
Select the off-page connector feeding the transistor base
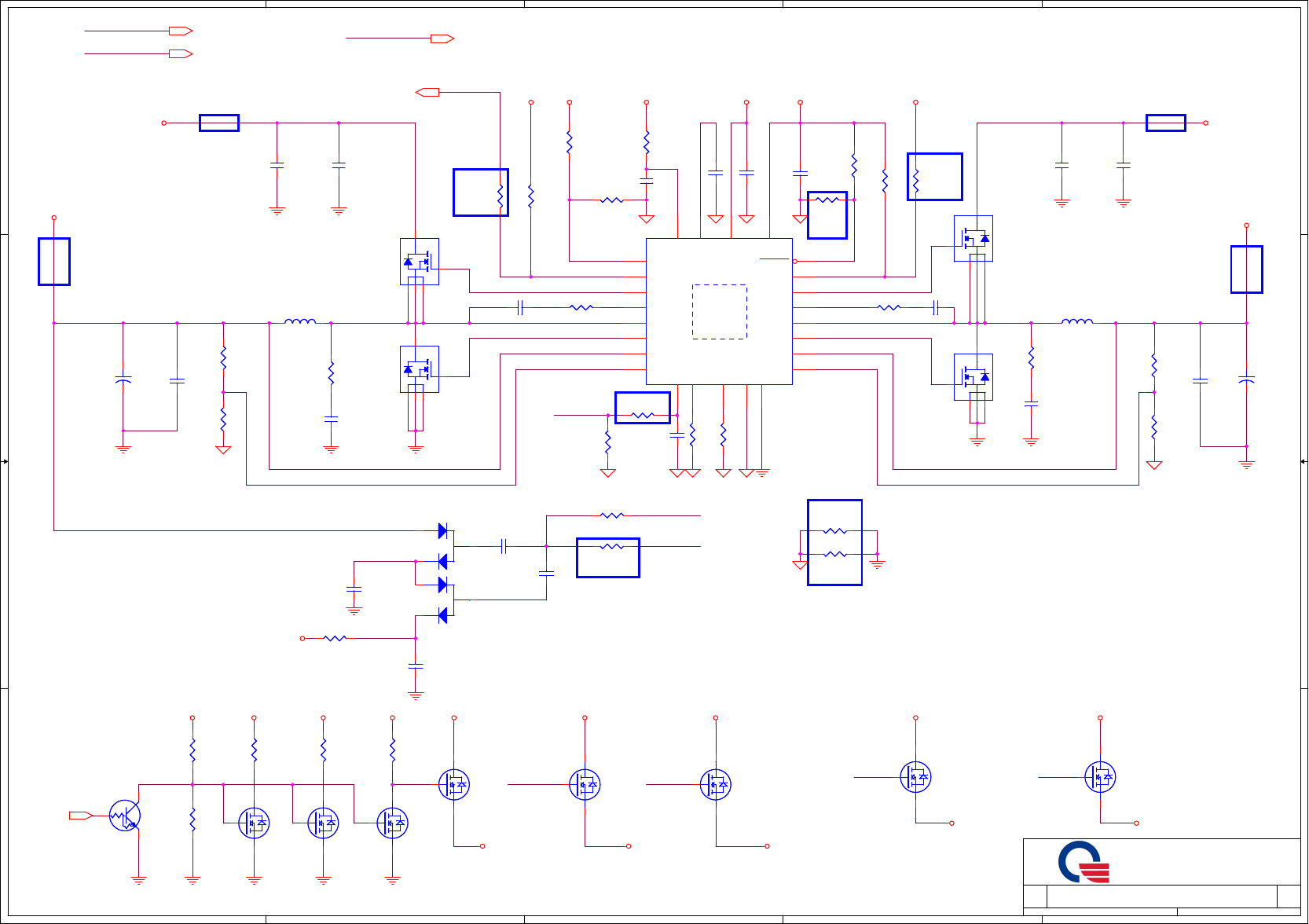point(81,816)
